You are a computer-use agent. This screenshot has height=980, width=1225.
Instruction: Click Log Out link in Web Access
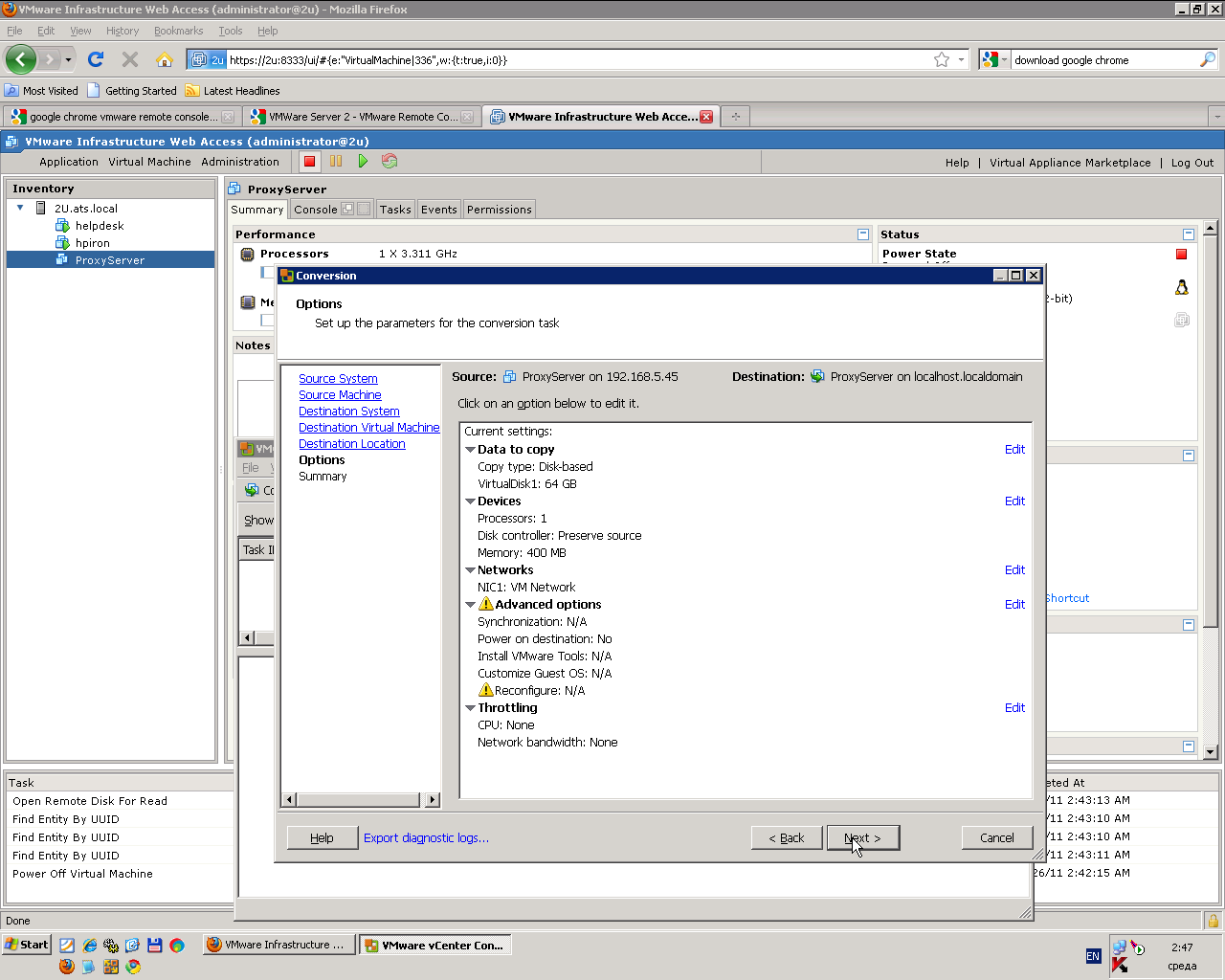pos(1192,163)
